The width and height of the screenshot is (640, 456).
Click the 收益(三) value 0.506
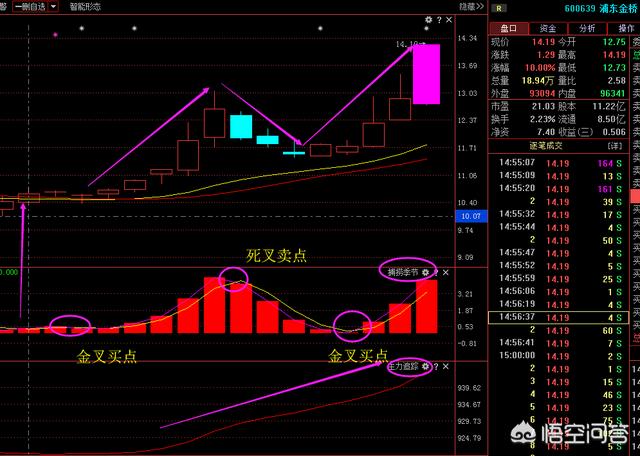(x=614, y=132)
